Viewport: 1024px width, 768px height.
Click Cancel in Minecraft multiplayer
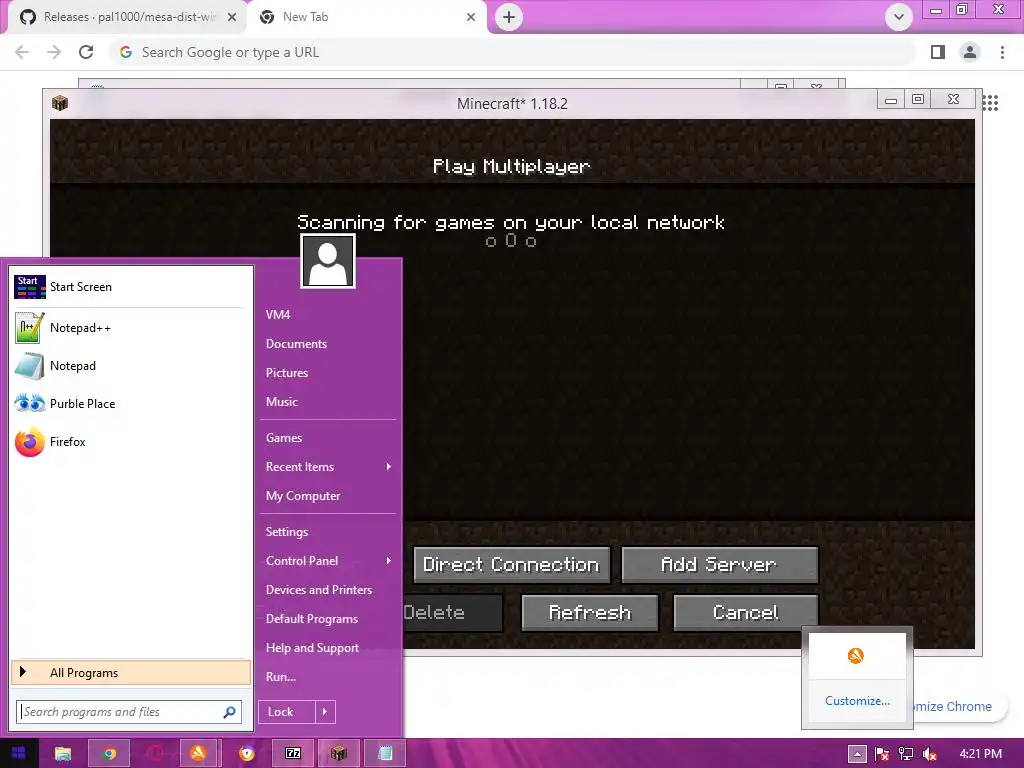tap(745, 613)
